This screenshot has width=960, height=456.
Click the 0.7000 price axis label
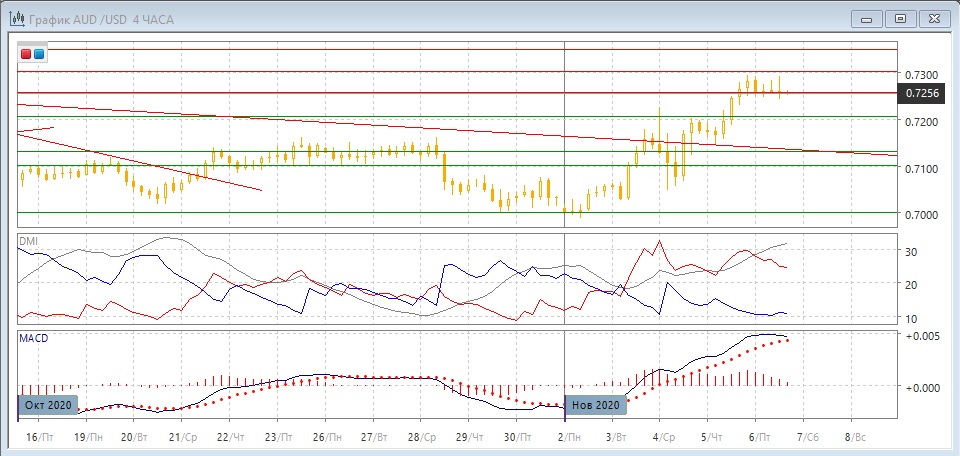(920, 214)
